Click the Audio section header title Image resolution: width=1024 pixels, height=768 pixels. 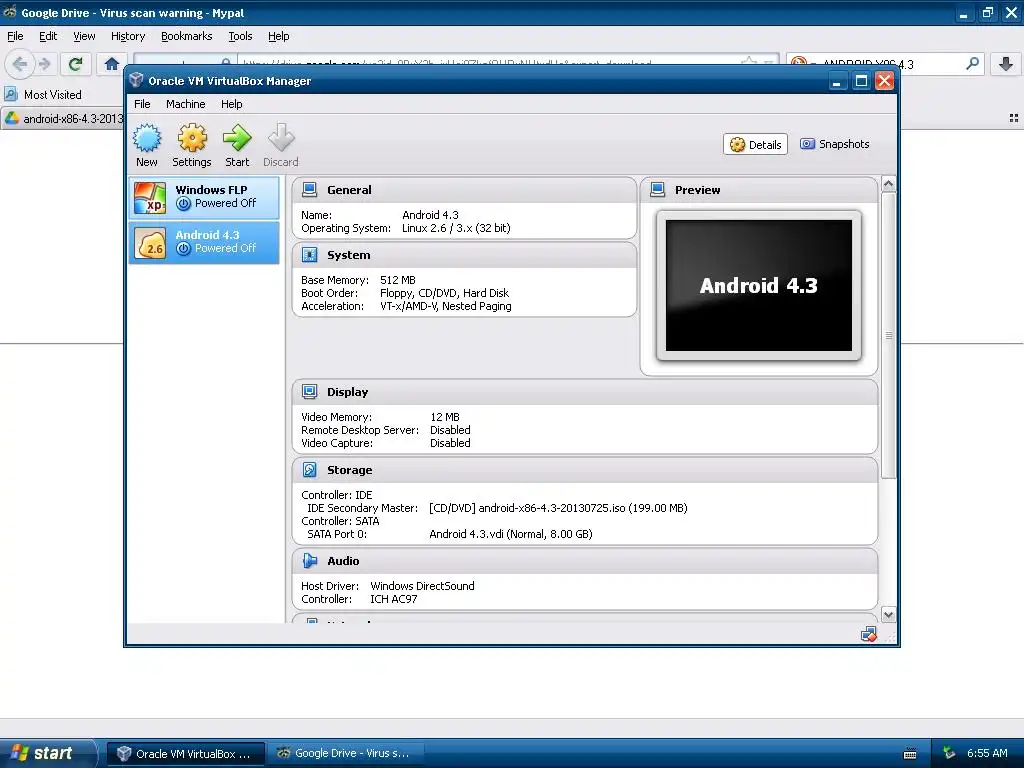click(x=343, y=560)
